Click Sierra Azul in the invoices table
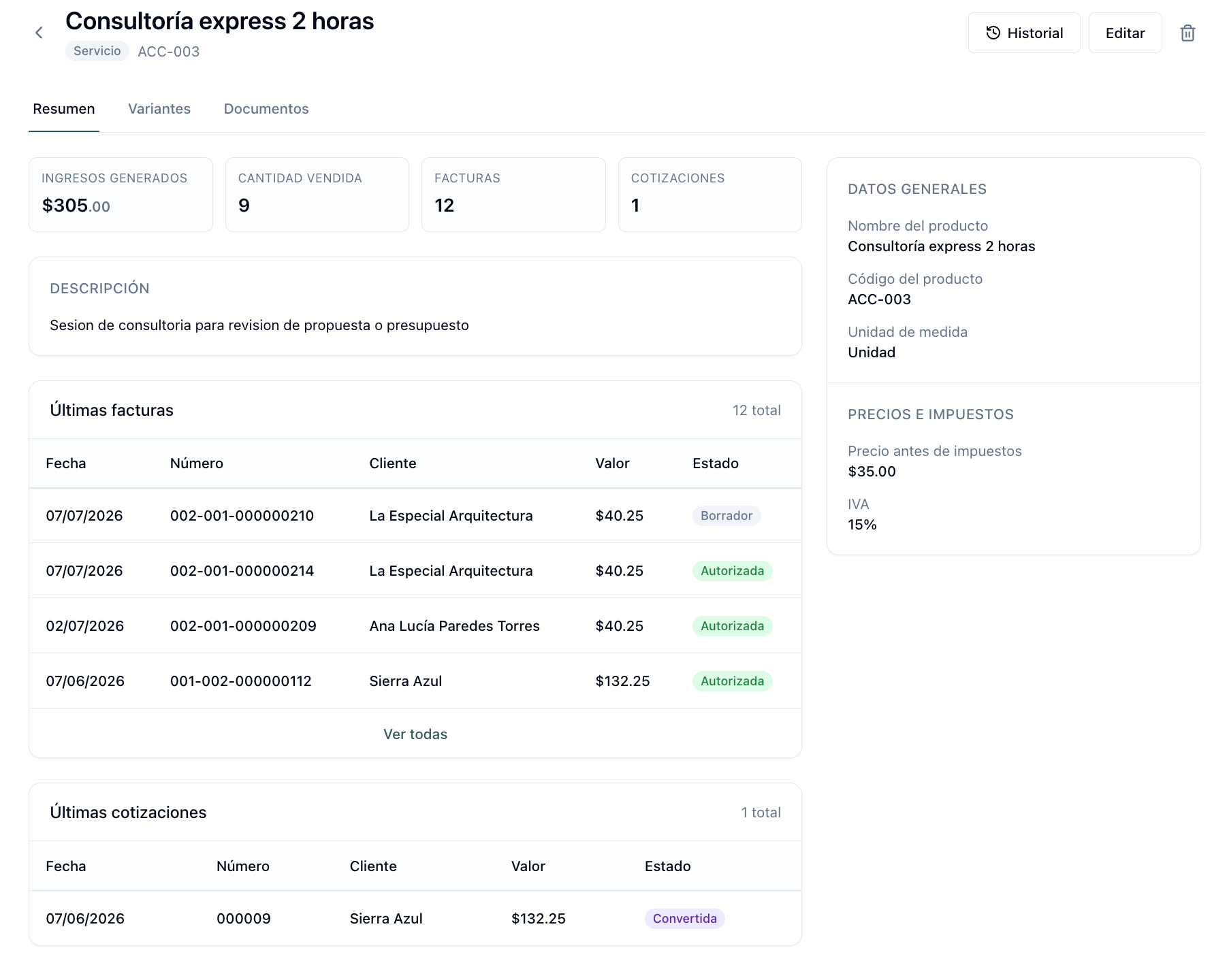1212x980 pixels. click(406, 681)
